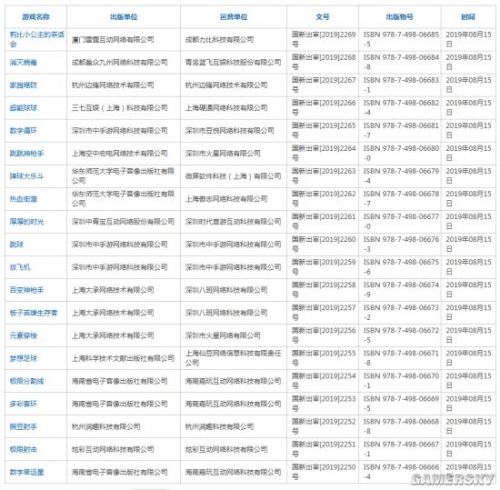Select date cell in 2259 row
This screenshot has width=500, height=490.
[468, 267]
